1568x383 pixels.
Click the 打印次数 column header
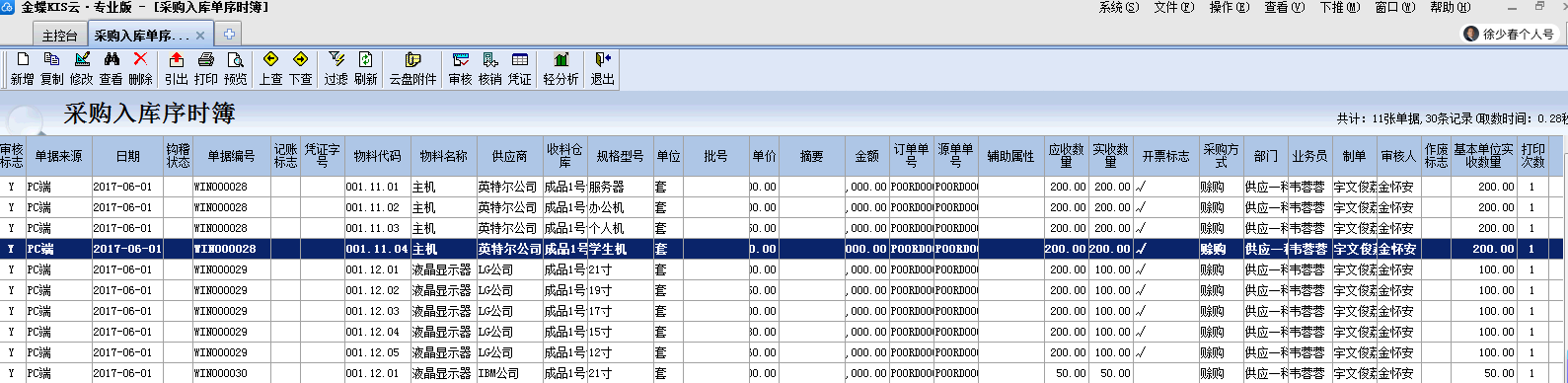click(x=1532, y=156)
